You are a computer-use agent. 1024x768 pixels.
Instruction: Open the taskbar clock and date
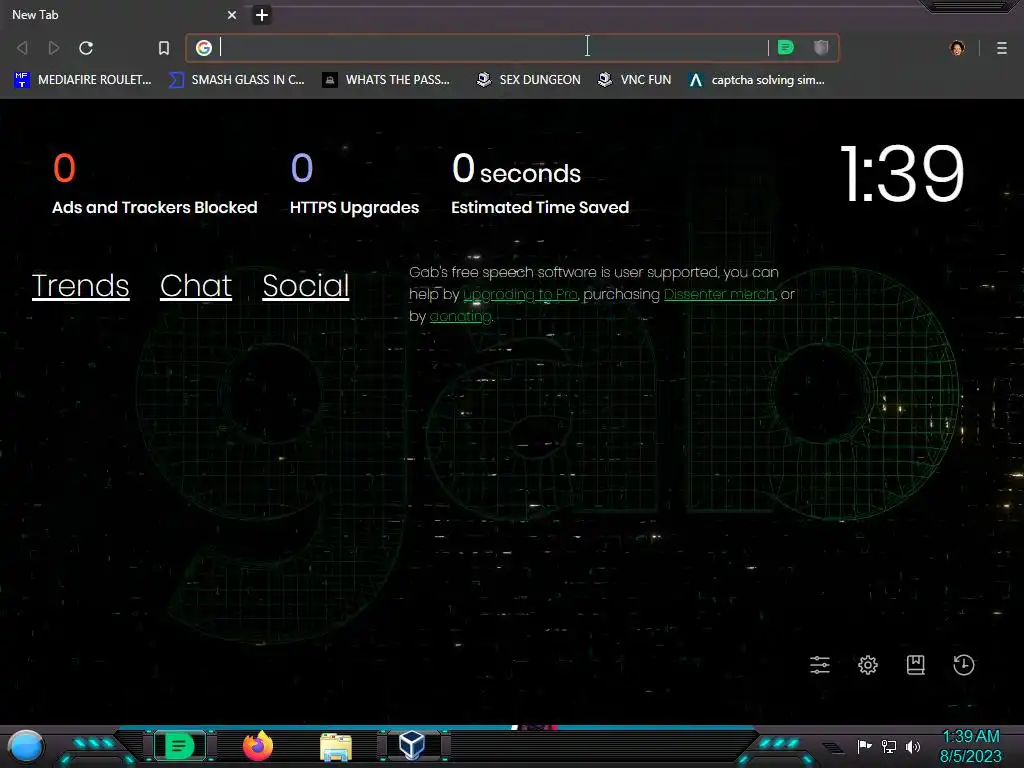(x=970, y=746)
